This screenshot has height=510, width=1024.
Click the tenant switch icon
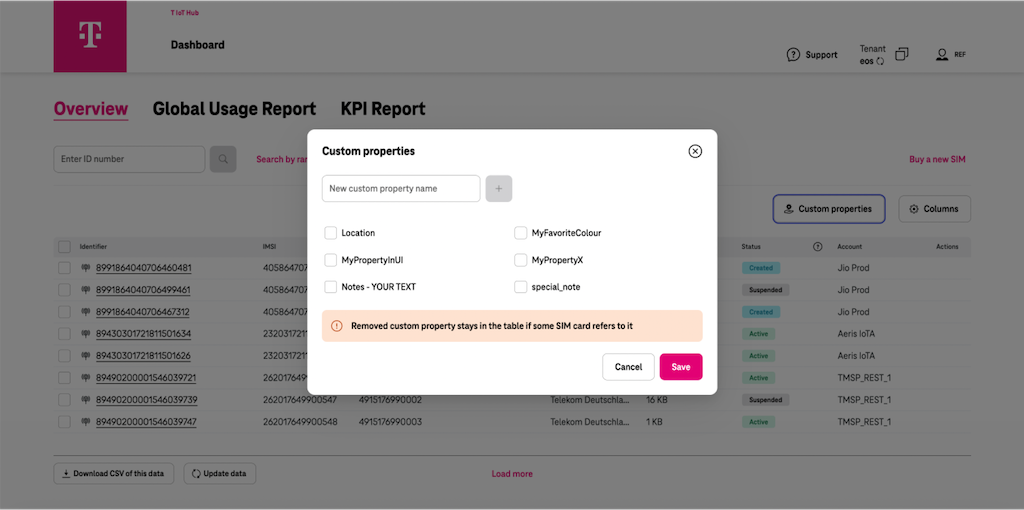tap(902, 54)
